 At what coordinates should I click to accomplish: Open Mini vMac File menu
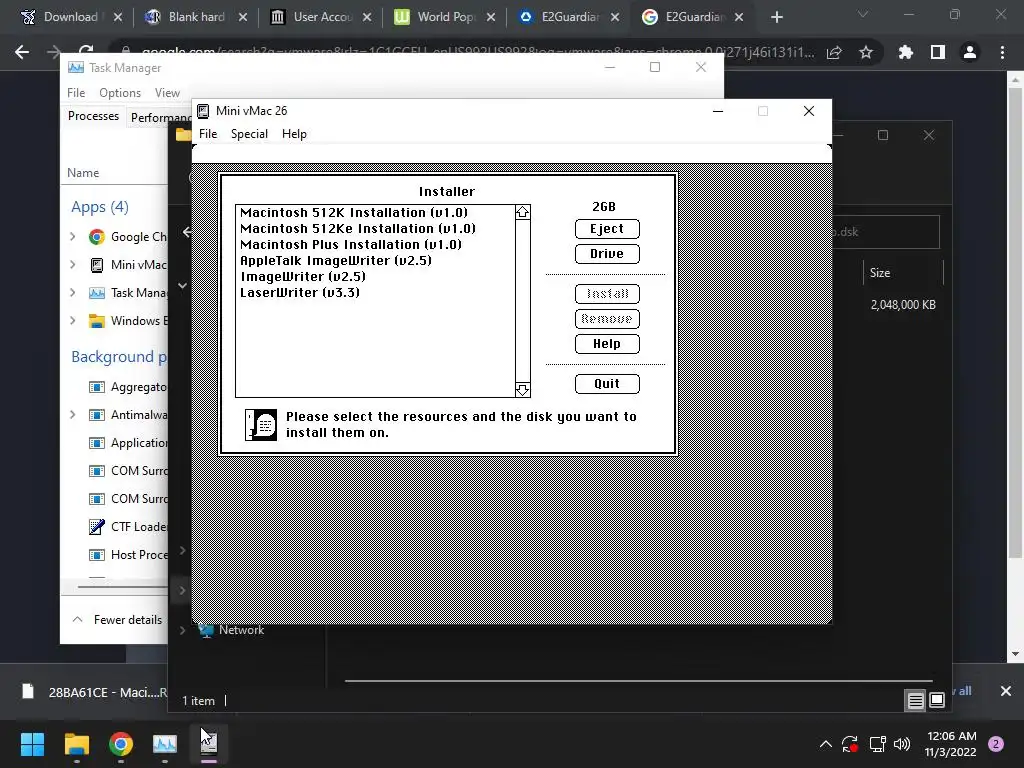208,133
